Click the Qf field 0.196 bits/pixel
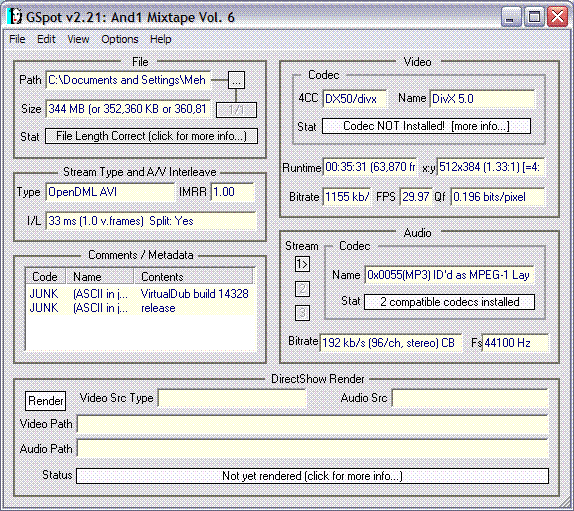 coord(497,197)
